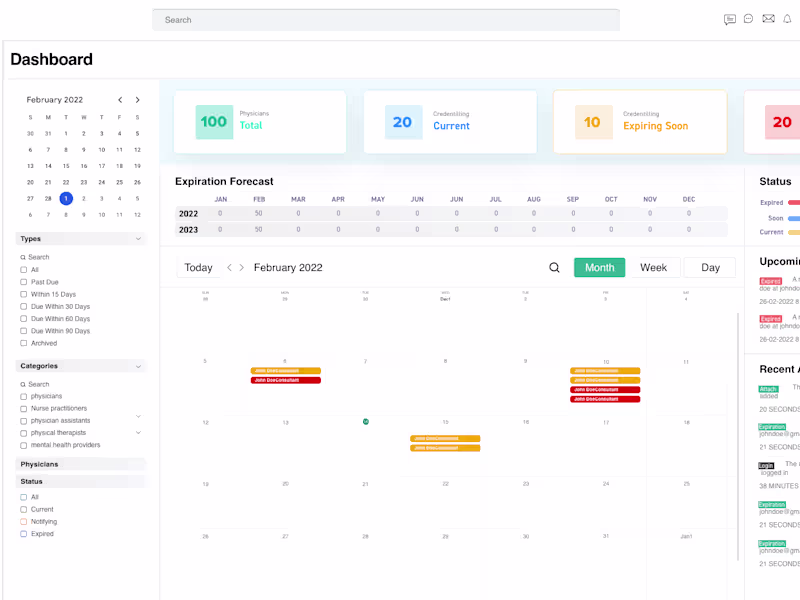This screenshot has height=600, width=800.
Task: Select highlighted day 1 in mini calendar
Action: 66,198
